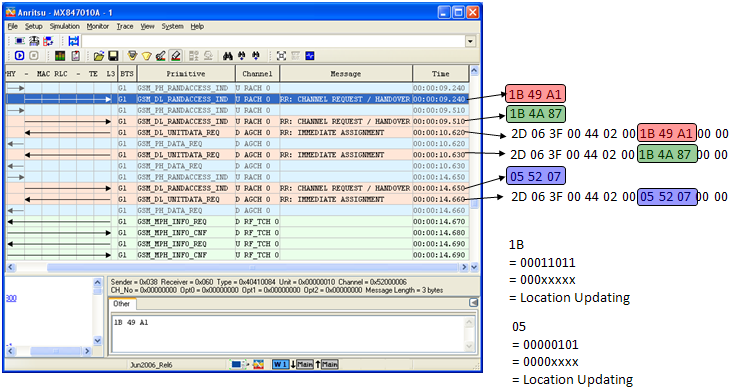Click the down arrow on the left pane scrollbar

(97, 341)
